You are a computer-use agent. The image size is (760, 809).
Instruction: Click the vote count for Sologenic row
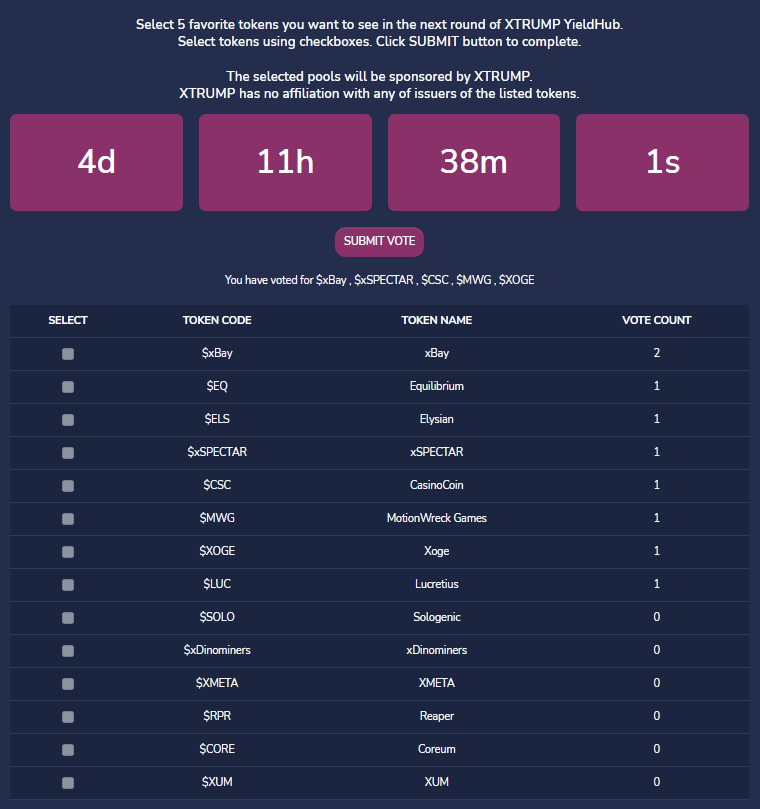point(656,617)
